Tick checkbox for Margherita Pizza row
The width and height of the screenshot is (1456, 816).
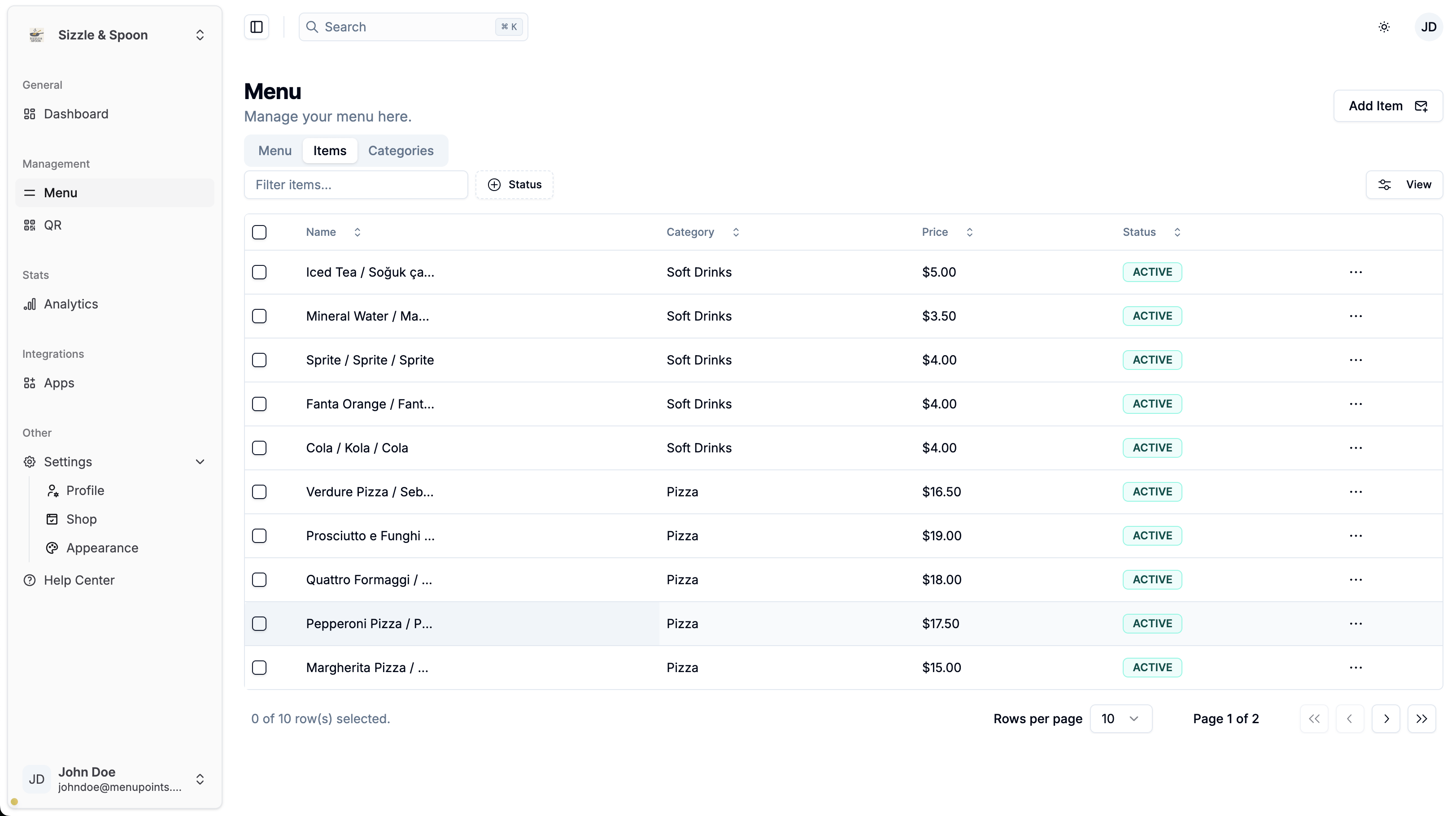click(259, 668)
